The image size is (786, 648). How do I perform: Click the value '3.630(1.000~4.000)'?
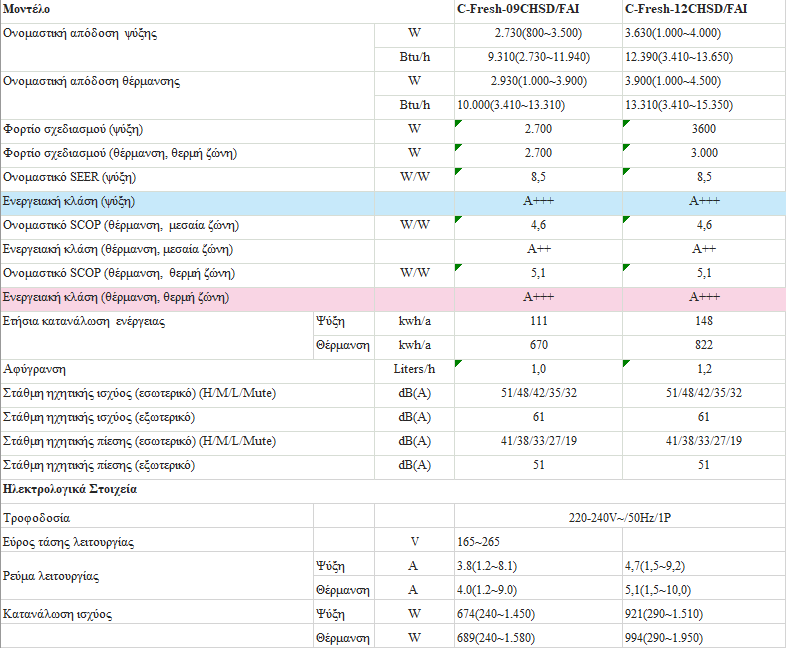[x=673, y=33]
